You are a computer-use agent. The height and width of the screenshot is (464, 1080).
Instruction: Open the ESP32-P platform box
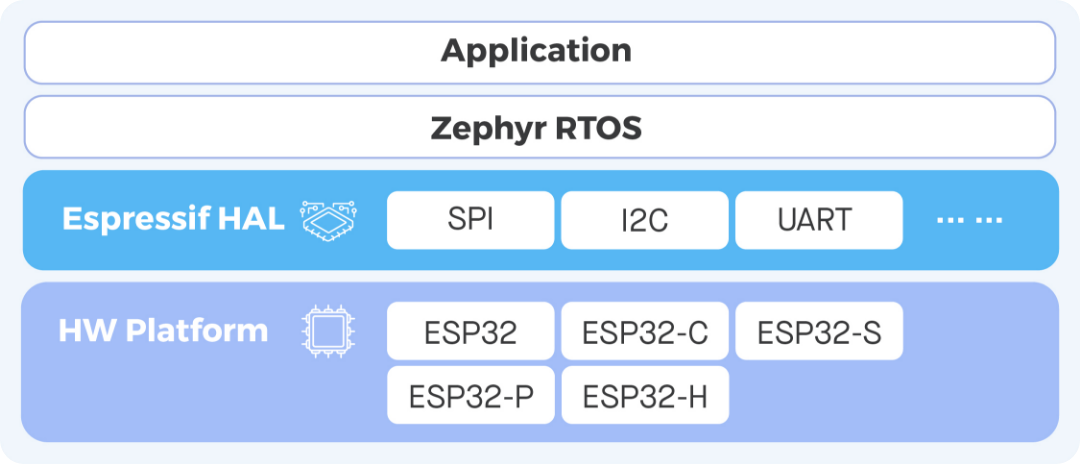470,395
